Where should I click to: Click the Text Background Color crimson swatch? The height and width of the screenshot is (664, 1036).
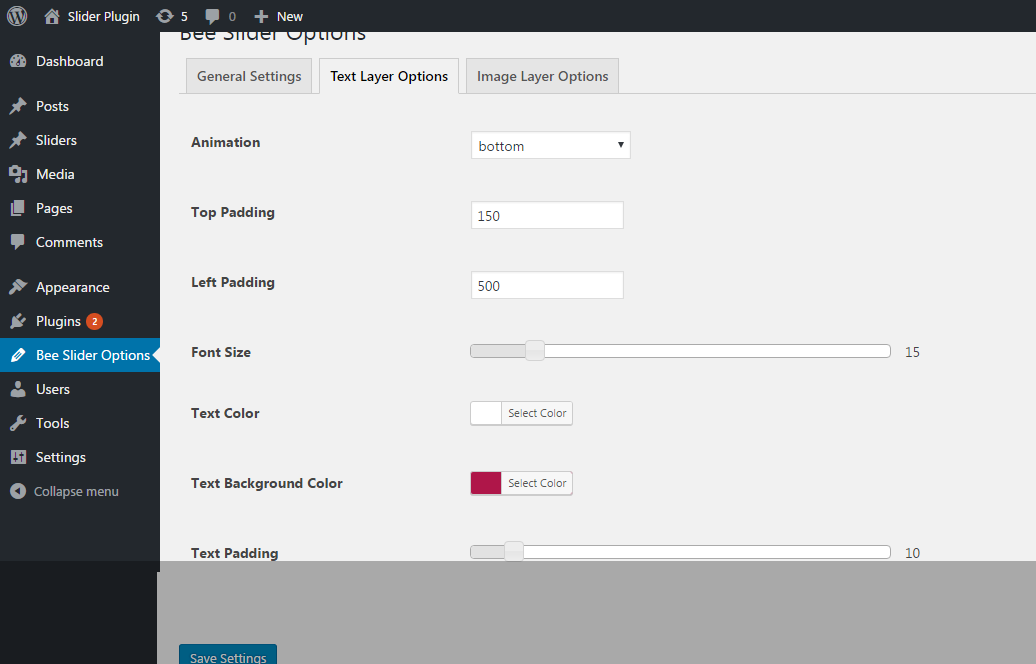coord(486,483)
